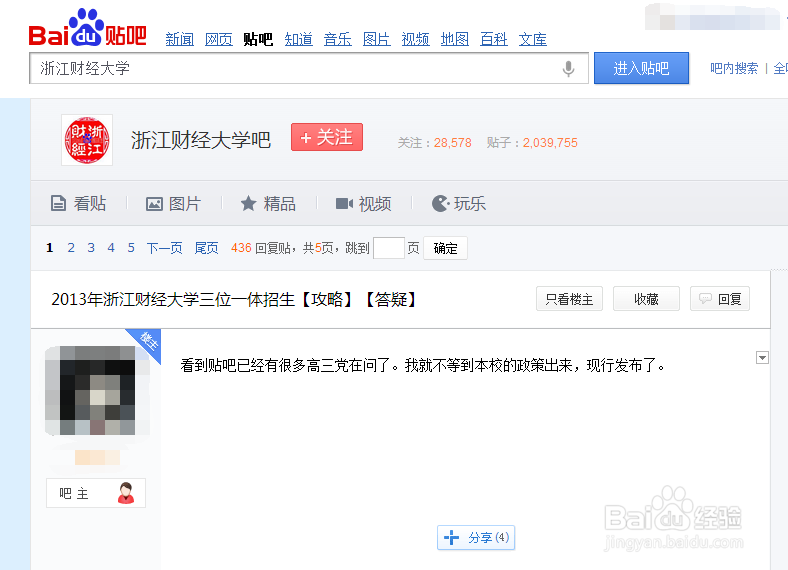The image size is (788, 570).
Task: Click the current page number 1
Action: [x=49, y=248]
